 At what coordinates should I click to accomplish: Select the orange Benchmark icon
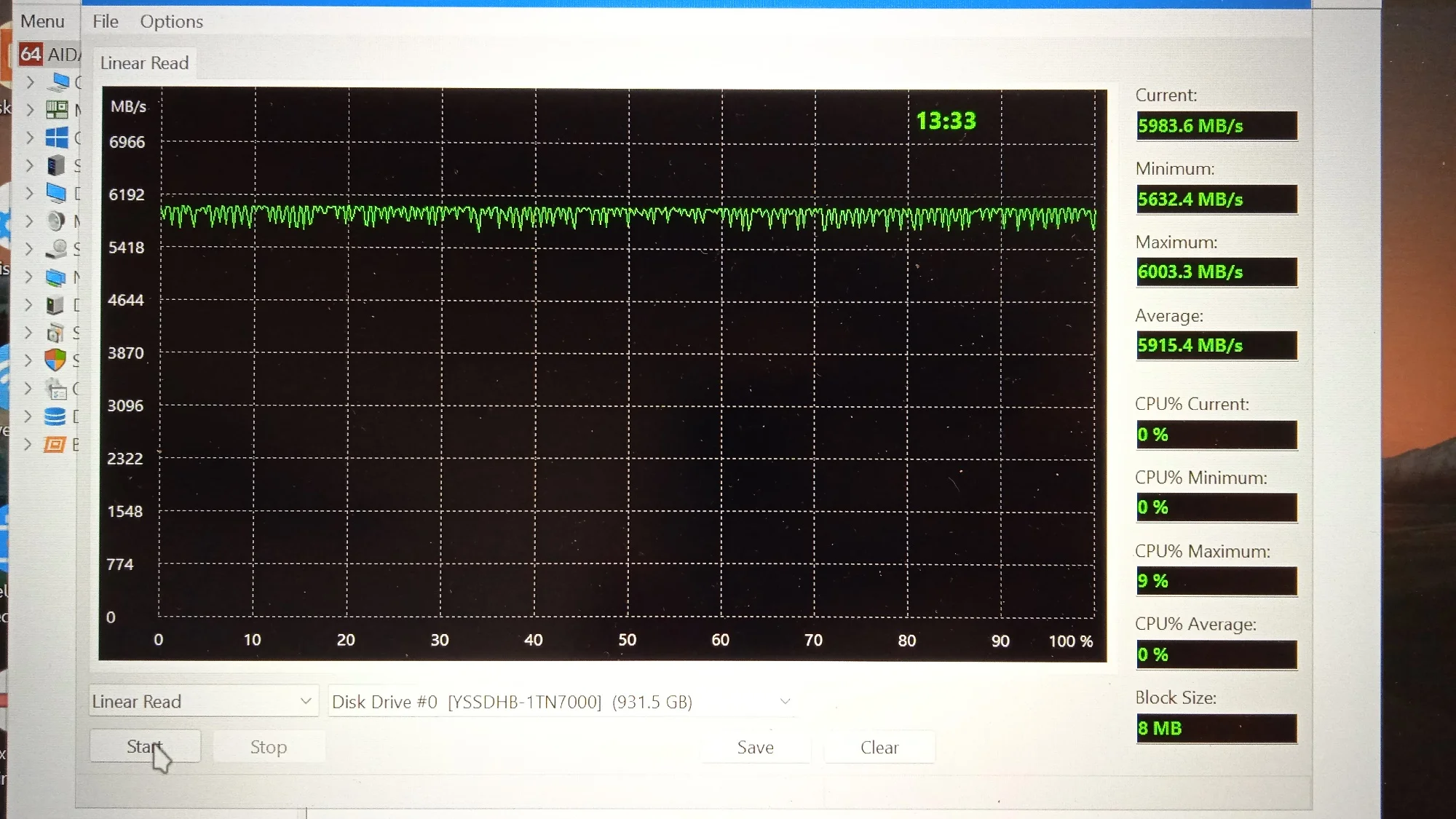point(55,445)
